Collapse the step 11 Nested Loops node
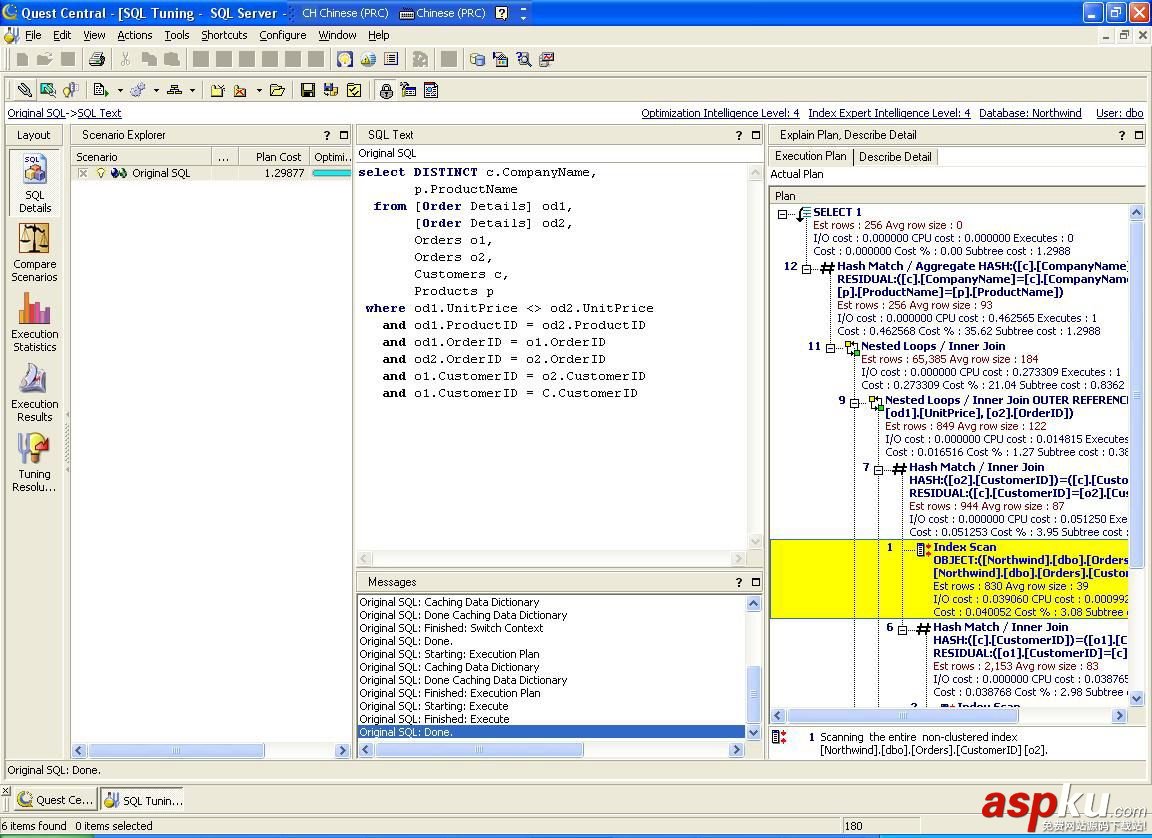This screenshot has width=1152, height=838. [x=831, y=347]
